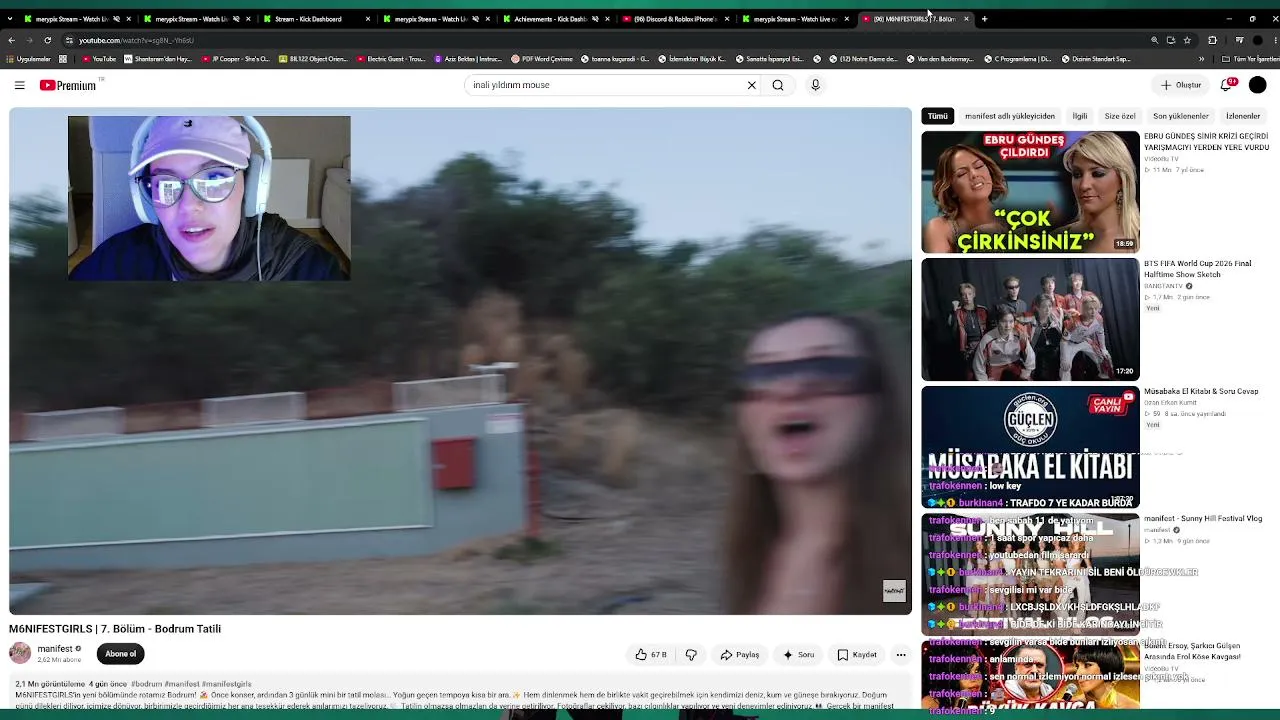Switch to Achievements - Kick Dashboard tab
The image size is (1280, 720).
click(555, 19)
